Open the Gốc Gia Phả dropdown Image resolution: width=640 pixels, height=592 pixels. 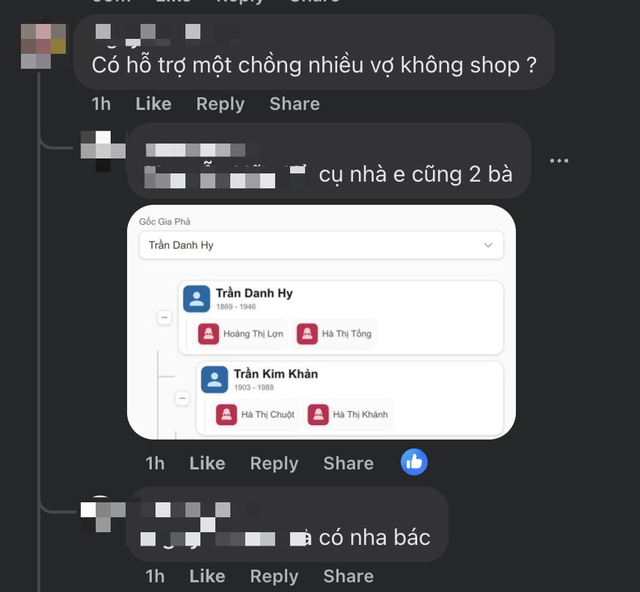click(321, 245)
